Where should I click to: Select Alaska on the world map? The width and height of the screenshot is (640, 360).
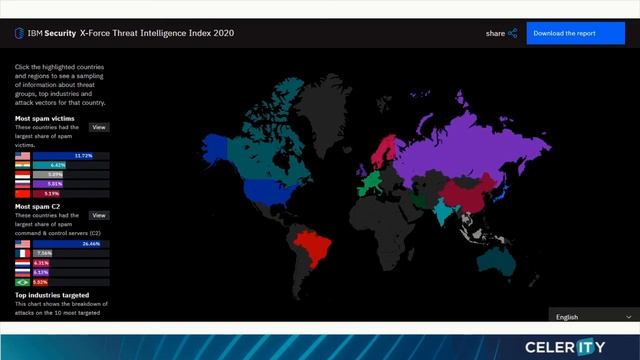215,149
